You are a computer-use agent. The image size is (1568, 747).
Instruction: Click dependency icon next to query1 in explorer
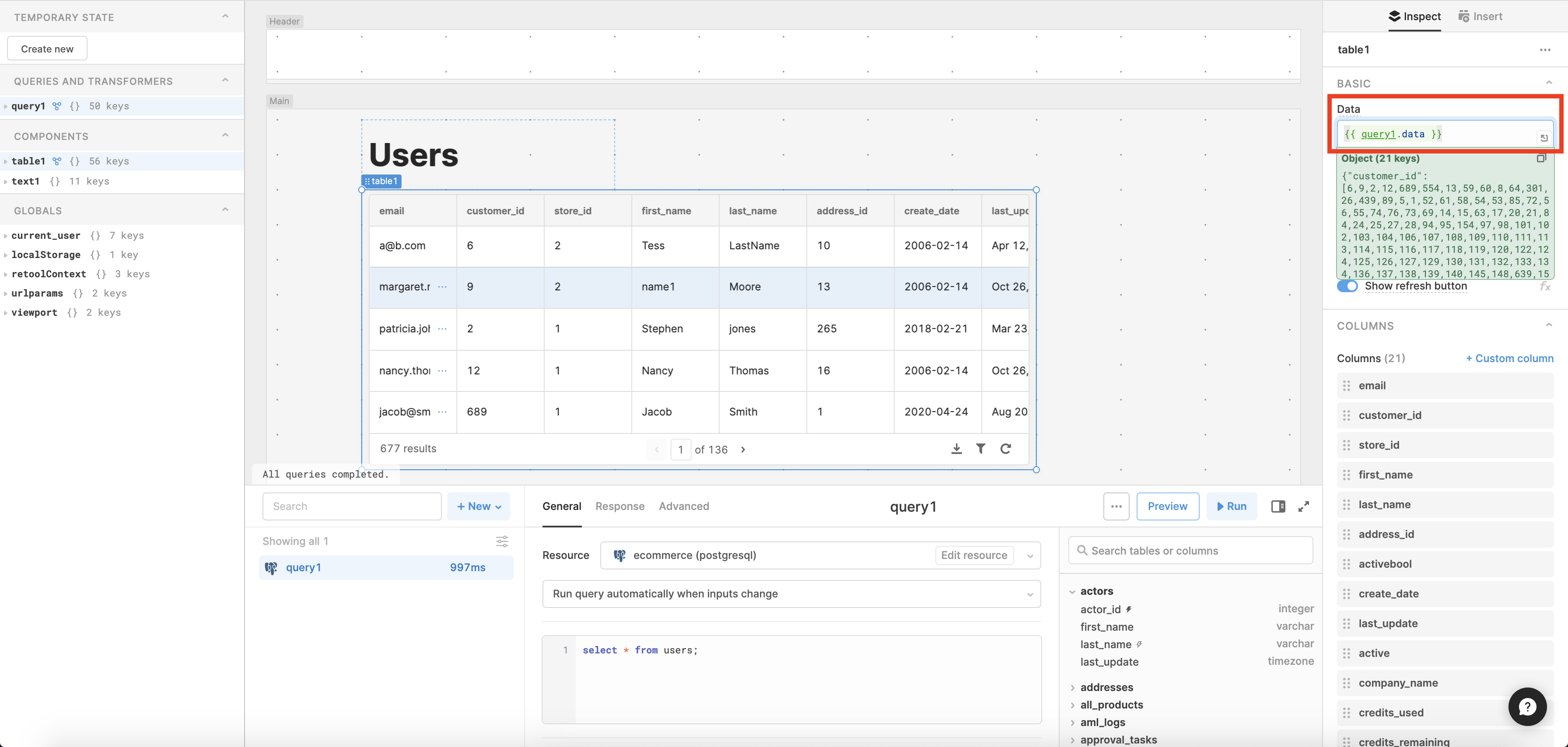pos(56,106)
